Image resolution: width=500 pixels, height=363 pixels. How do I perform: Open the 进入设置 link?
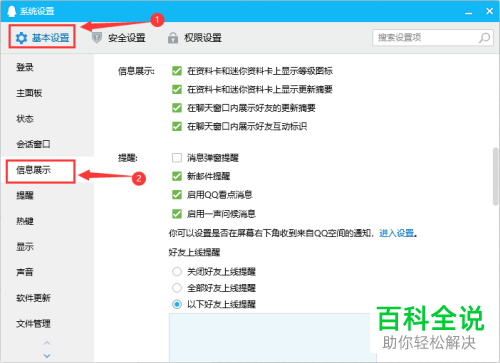click(x=397, y=233)
